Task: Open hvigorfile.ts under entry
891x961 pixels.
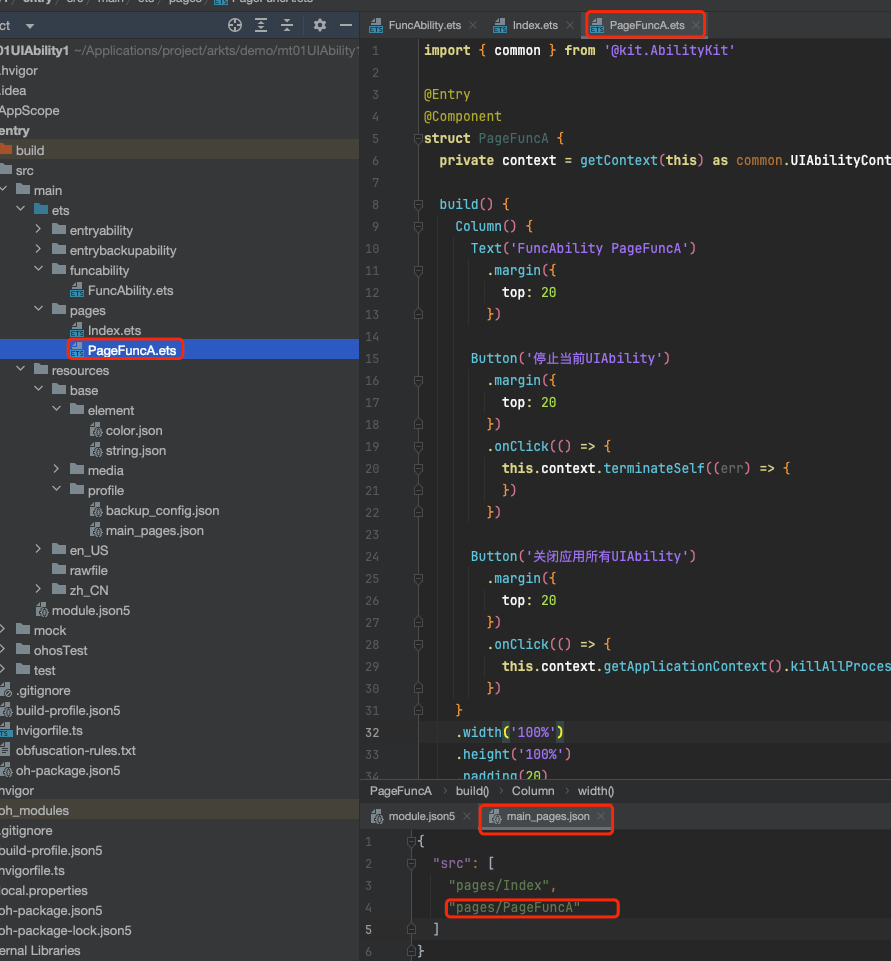Action: coord(49,731)
